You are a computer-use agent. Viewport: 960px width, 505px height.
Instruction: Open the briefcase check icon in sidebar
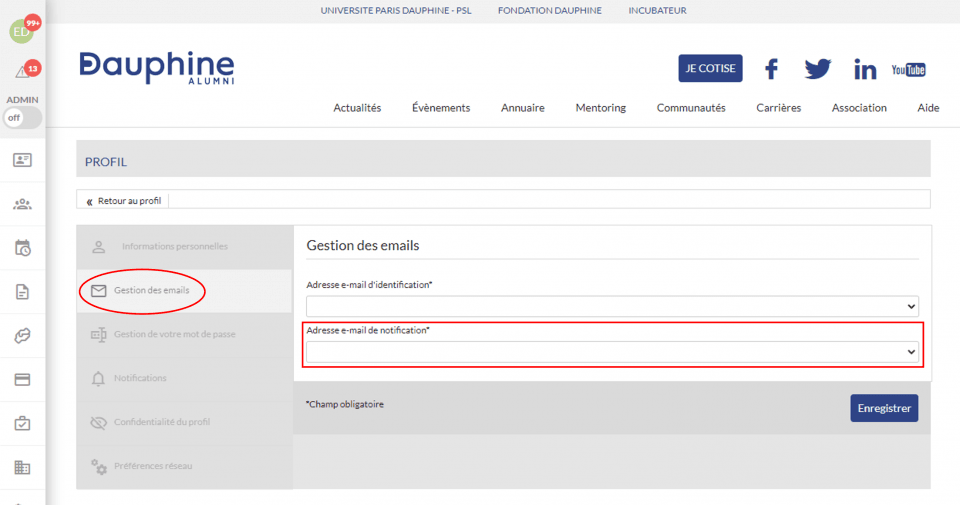23,424
